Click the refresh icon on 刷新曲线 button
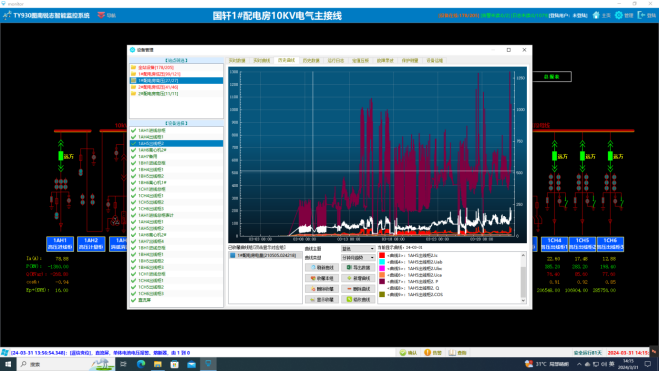The image size is (659, 371). 313,267
